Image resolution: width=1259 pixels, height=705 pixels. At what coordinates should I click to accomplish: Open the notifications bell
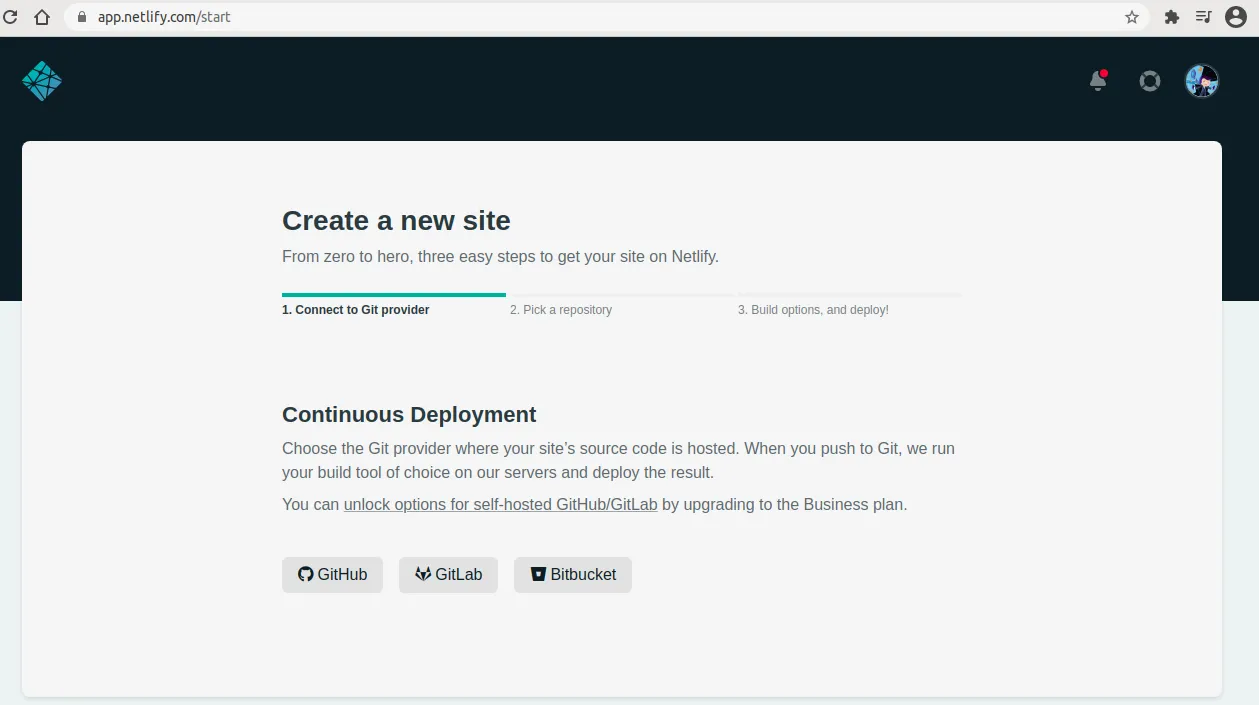[1098, 81]
